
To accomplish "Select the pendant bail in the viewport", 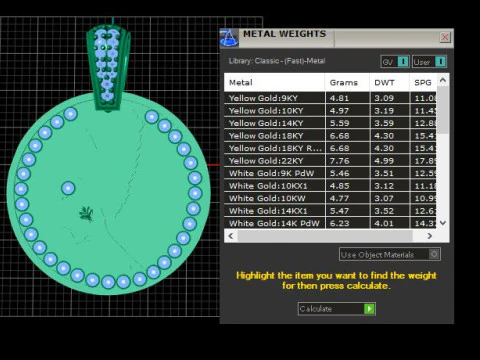I will point(108,68).
